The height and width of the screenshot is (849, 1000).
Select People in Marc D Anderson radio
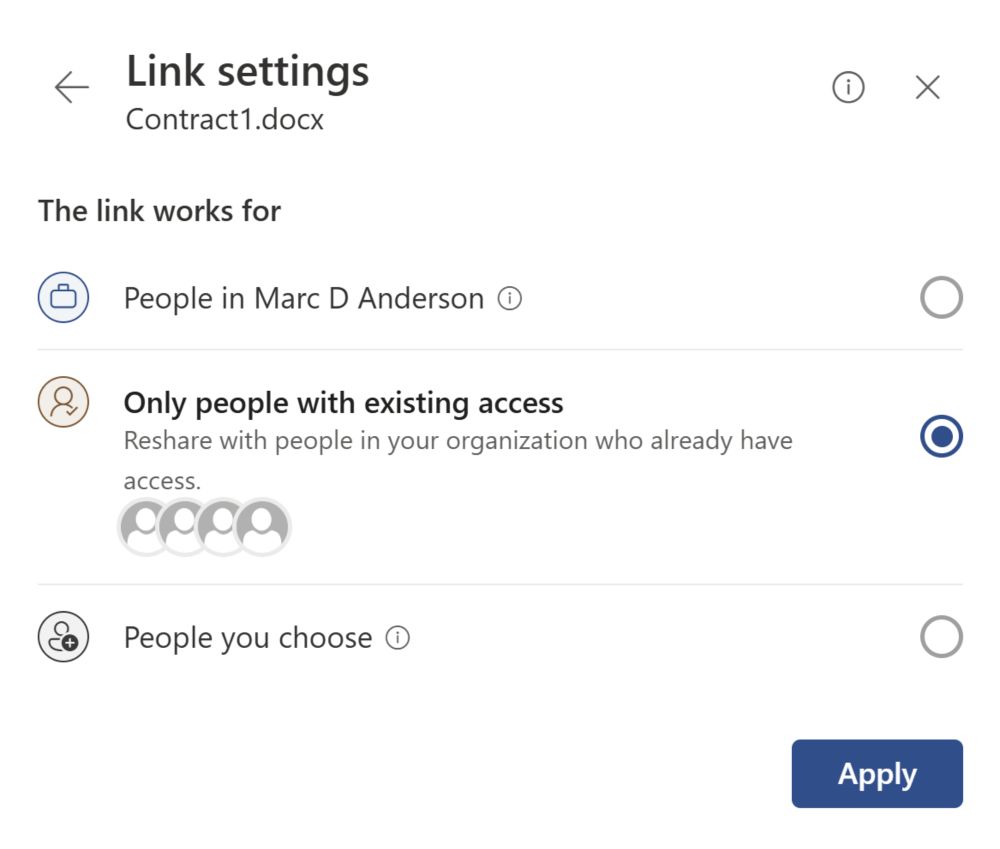(941, 297)
